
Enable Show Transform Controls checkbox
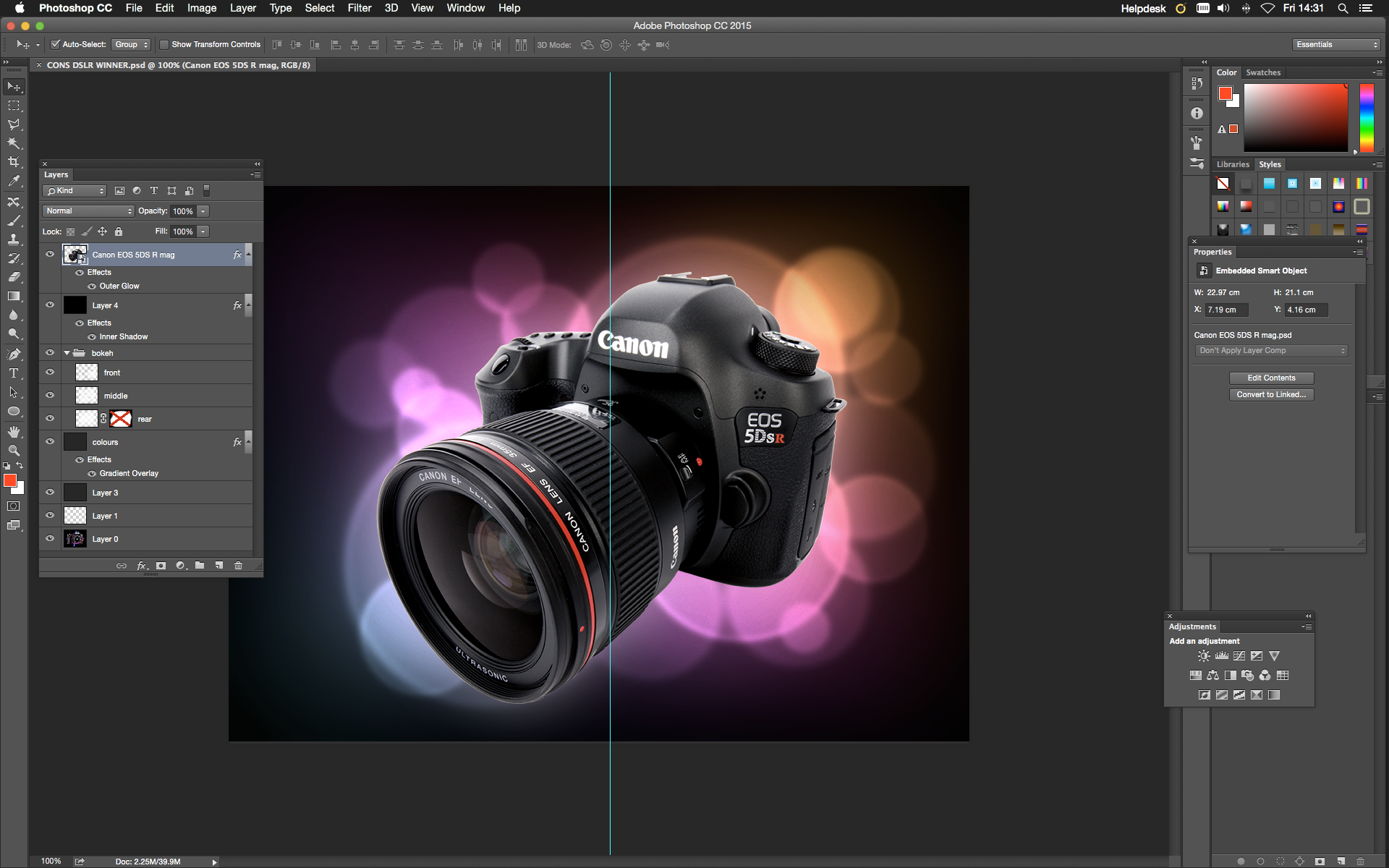[x=165, y=44]
